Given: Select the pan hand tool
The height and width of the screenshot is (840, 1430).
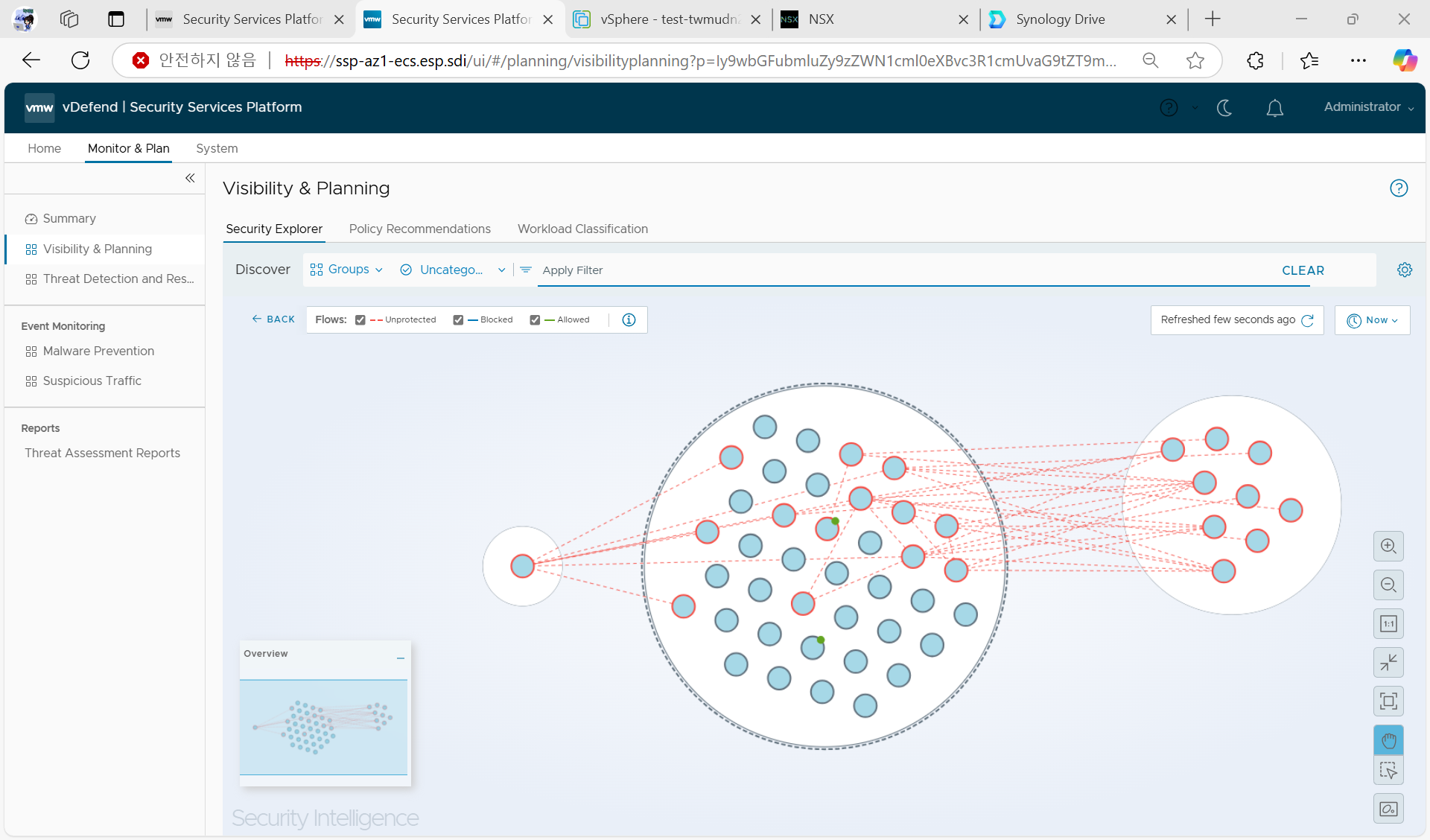Looking at the screenshot, I should click(1388, 740).
